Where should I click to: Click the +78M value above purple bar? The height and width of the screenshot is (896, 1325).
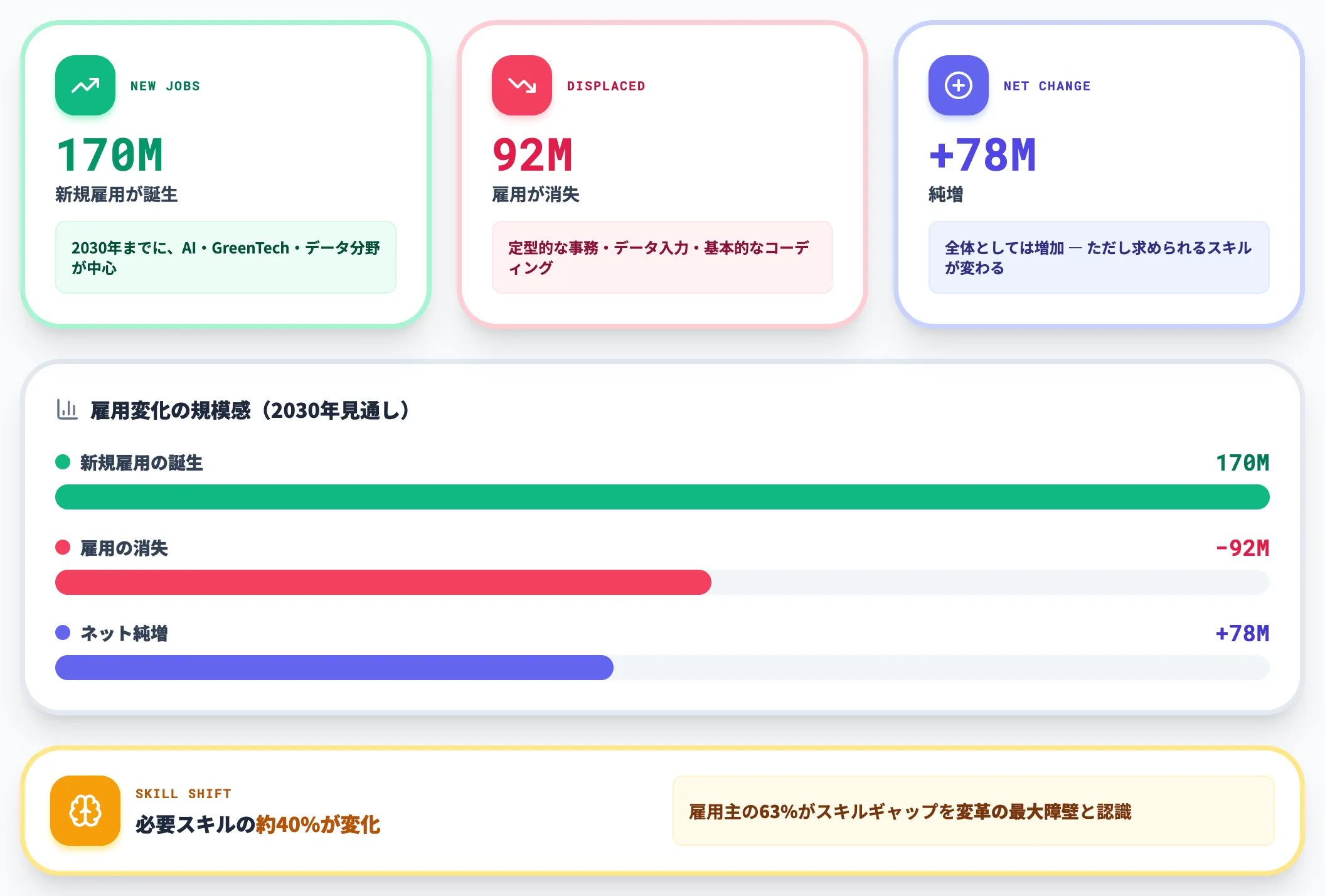tap(1243, 634)
